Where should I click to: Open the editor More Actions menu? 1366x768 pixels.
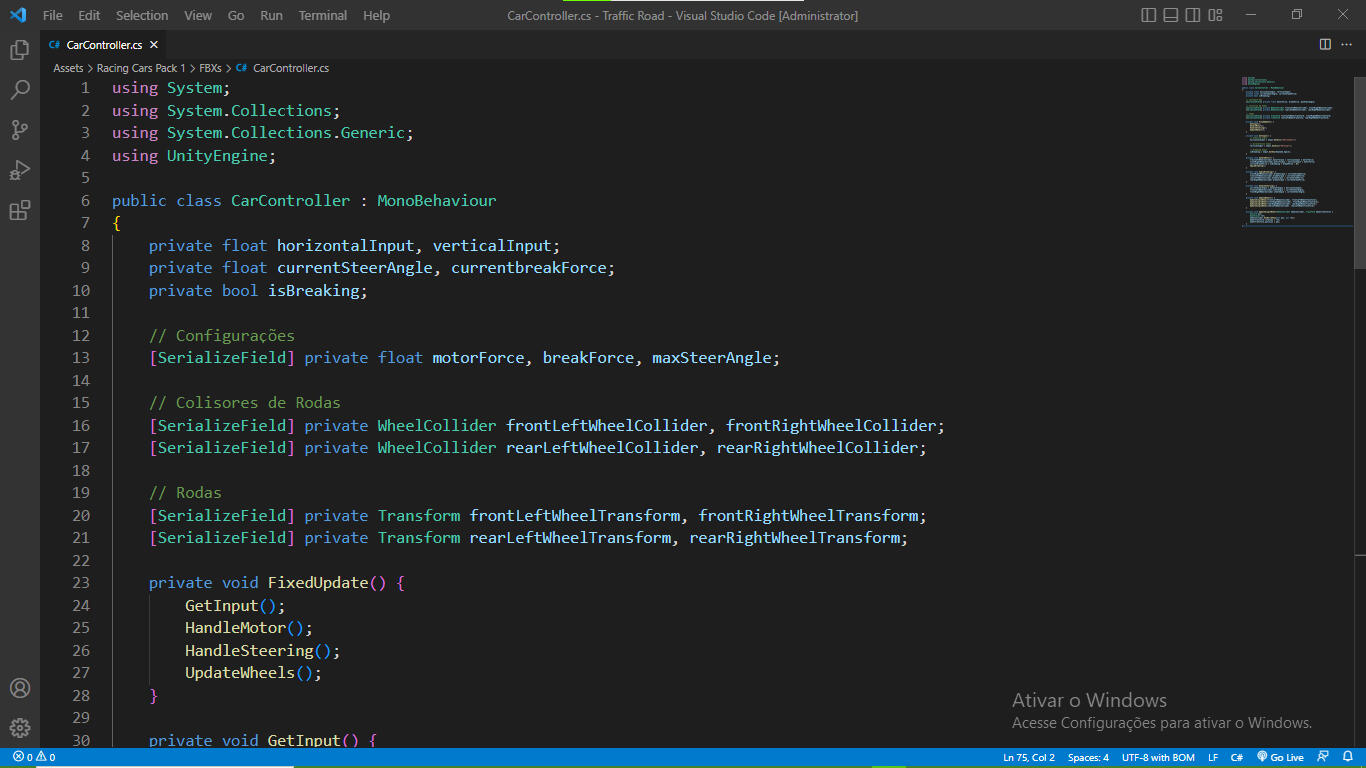1345,44
